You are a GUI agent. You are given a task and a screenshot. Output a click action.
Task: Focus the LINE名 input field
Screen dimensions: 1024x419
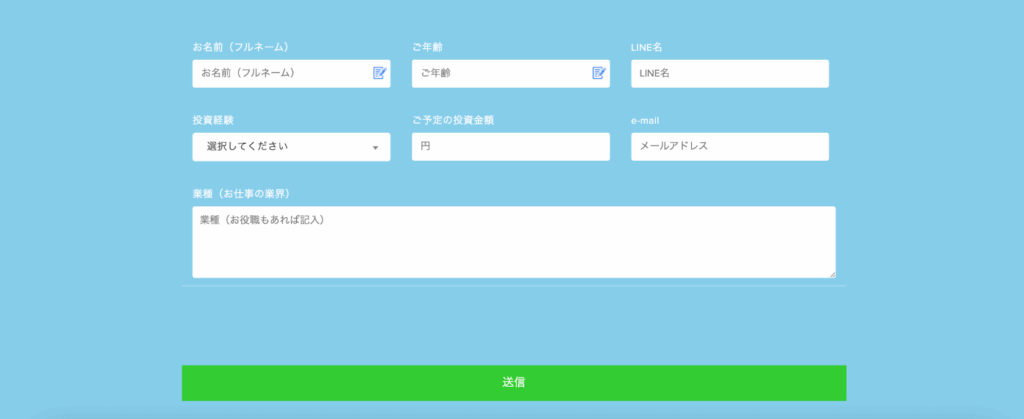point(730,74)
